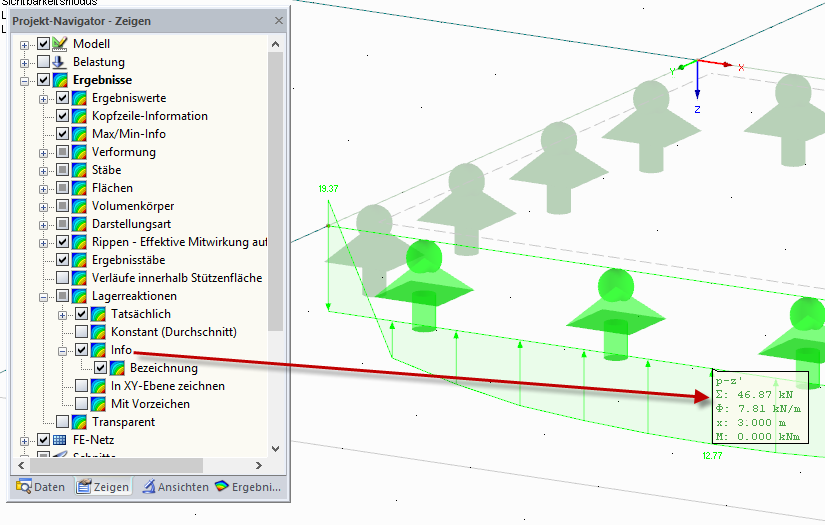This screenshot has height=525, width=825.
Task: Click the Rippen effektive Mitwirkung icon
Action: [79, 242]
